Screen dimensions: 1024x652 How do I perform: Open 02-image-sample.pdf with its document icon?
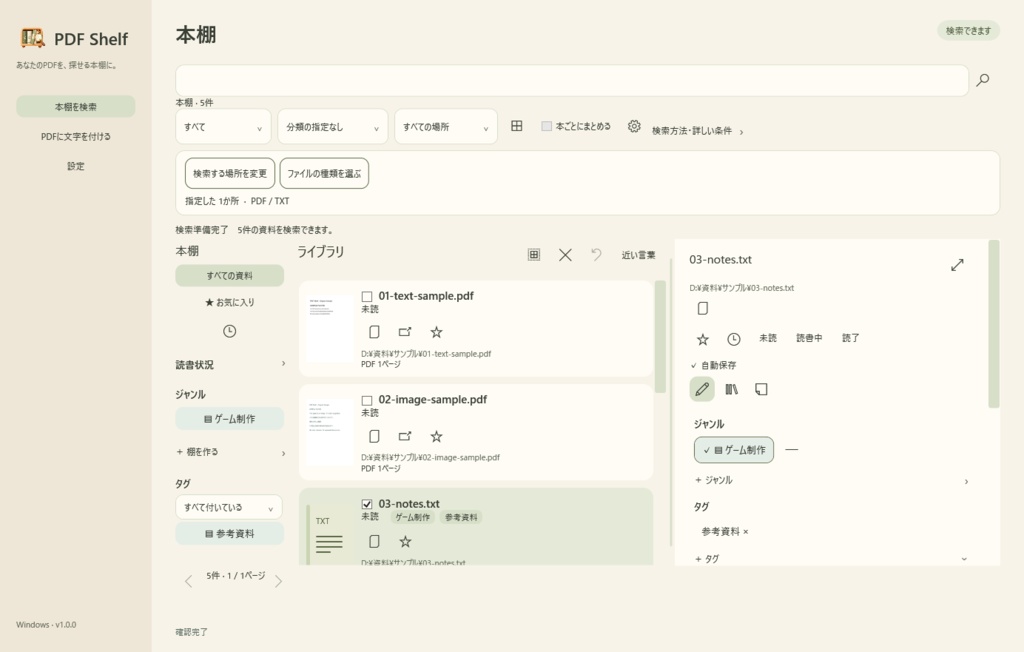coord(374,436)
